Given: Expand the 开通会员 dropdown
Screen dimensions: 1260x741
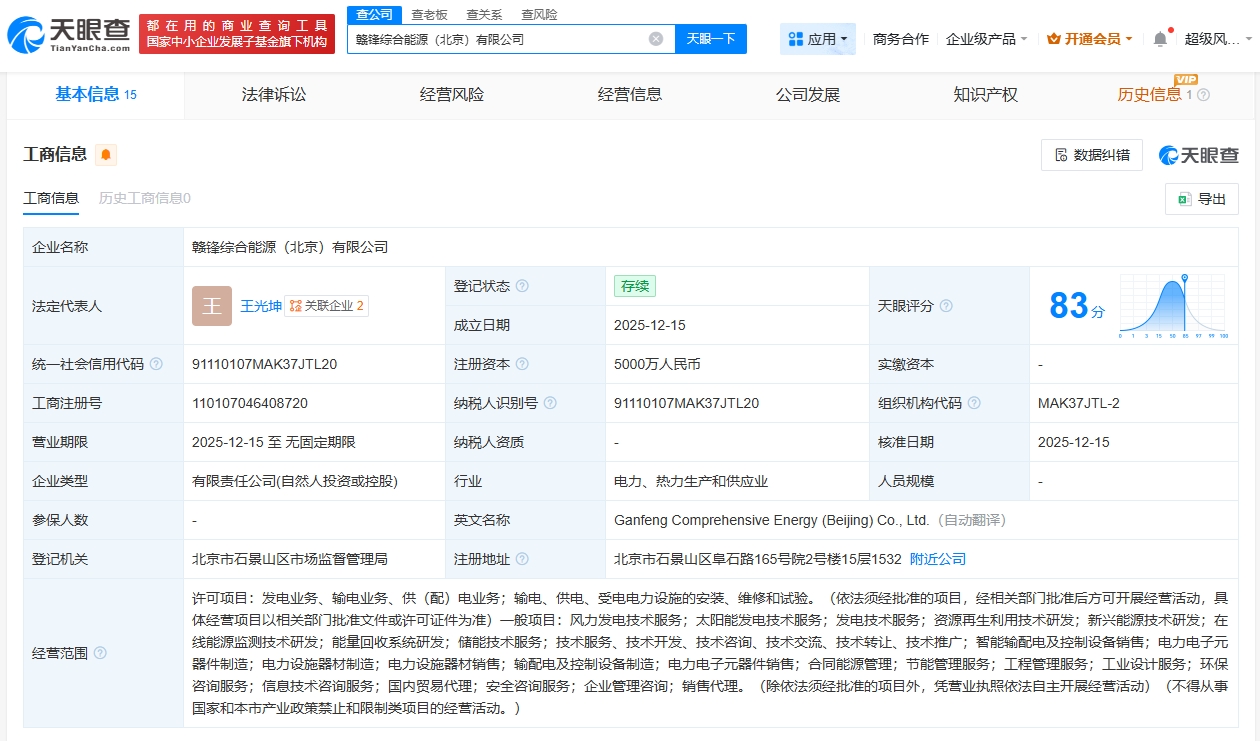Looking at the screenshot, I should 1090,39.
